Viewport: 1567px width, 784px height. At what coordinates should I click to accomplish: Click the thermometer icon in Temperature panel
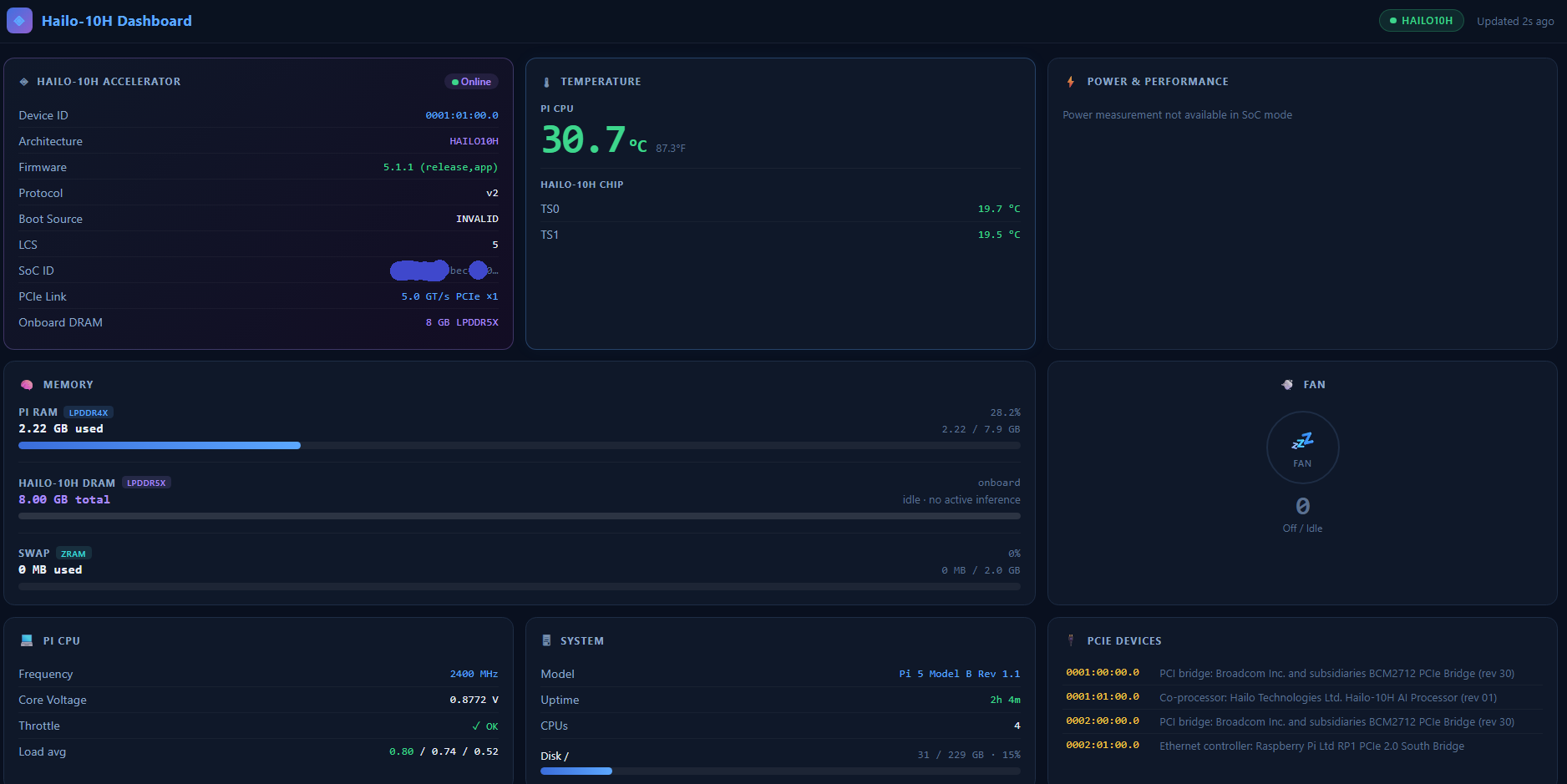coord(546,82)
